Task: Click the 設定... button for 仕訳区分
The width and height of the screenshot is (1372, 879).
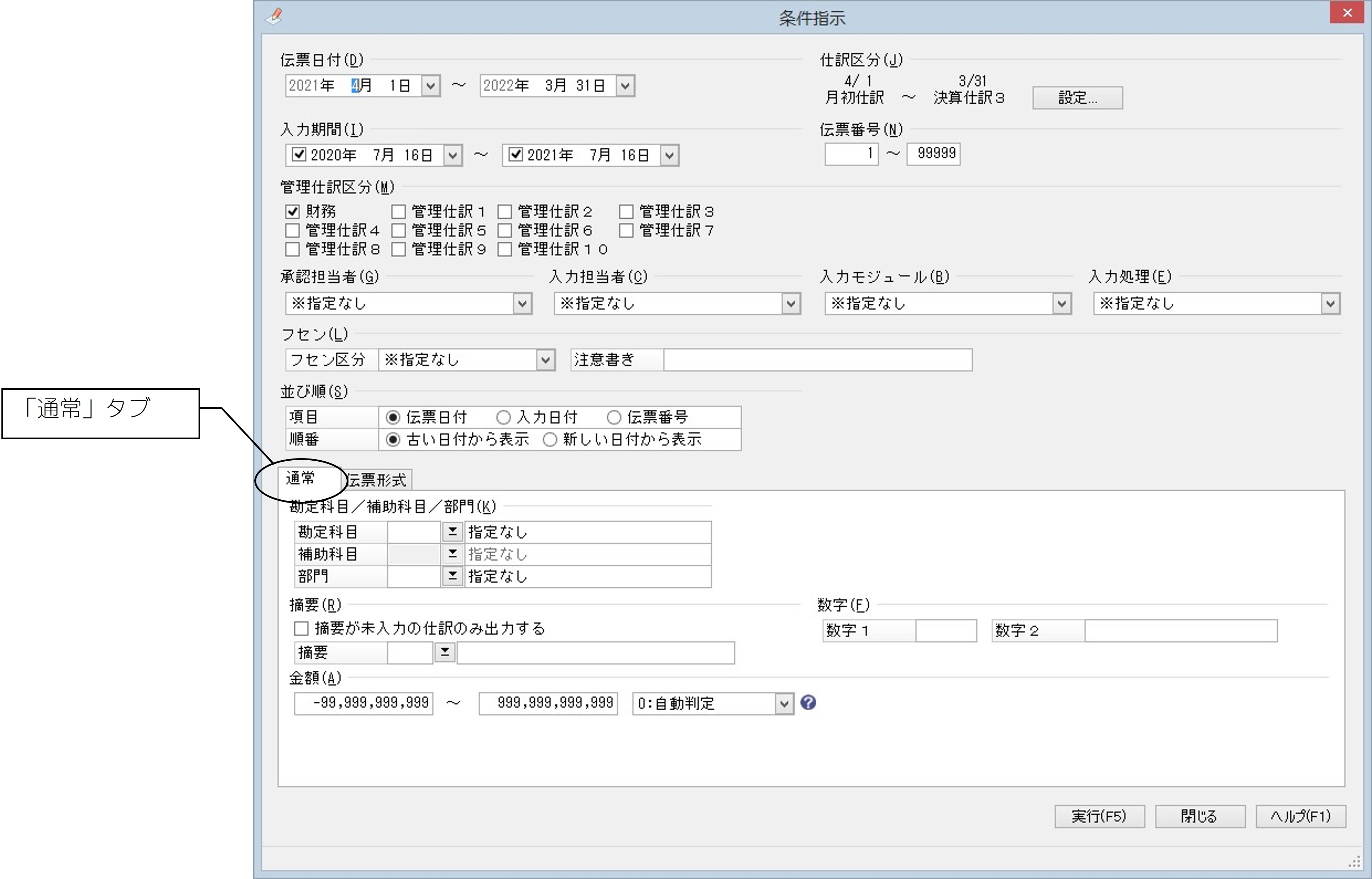Action: (1078, 98)
